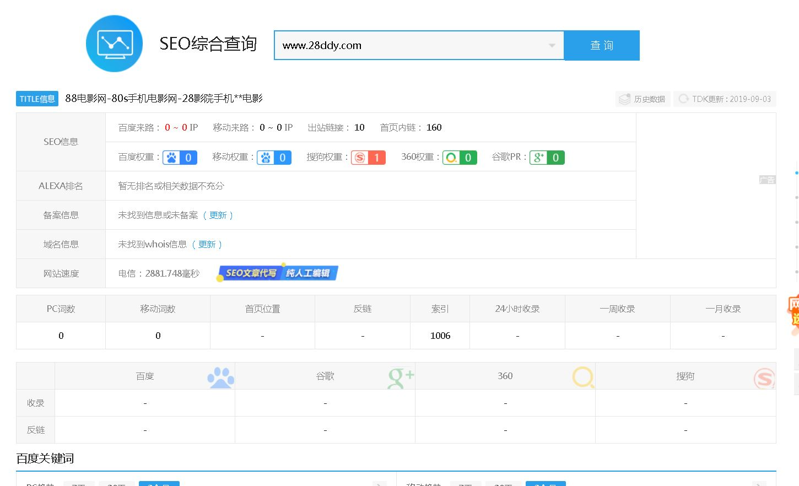Click the PC词数 column header

(61, 309)
